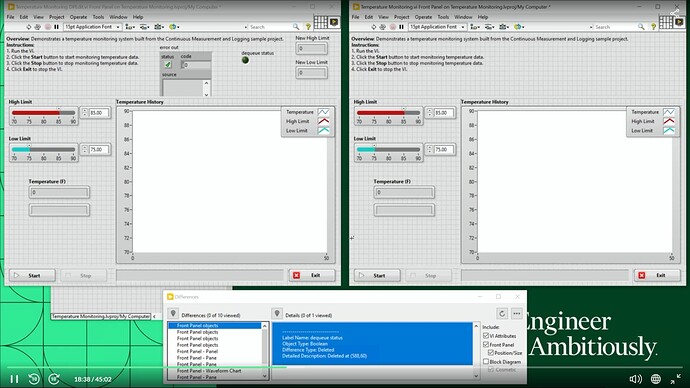This screenshot has width=690, height=388.
Task: Click the Exit button in left window
Action: 312,275
